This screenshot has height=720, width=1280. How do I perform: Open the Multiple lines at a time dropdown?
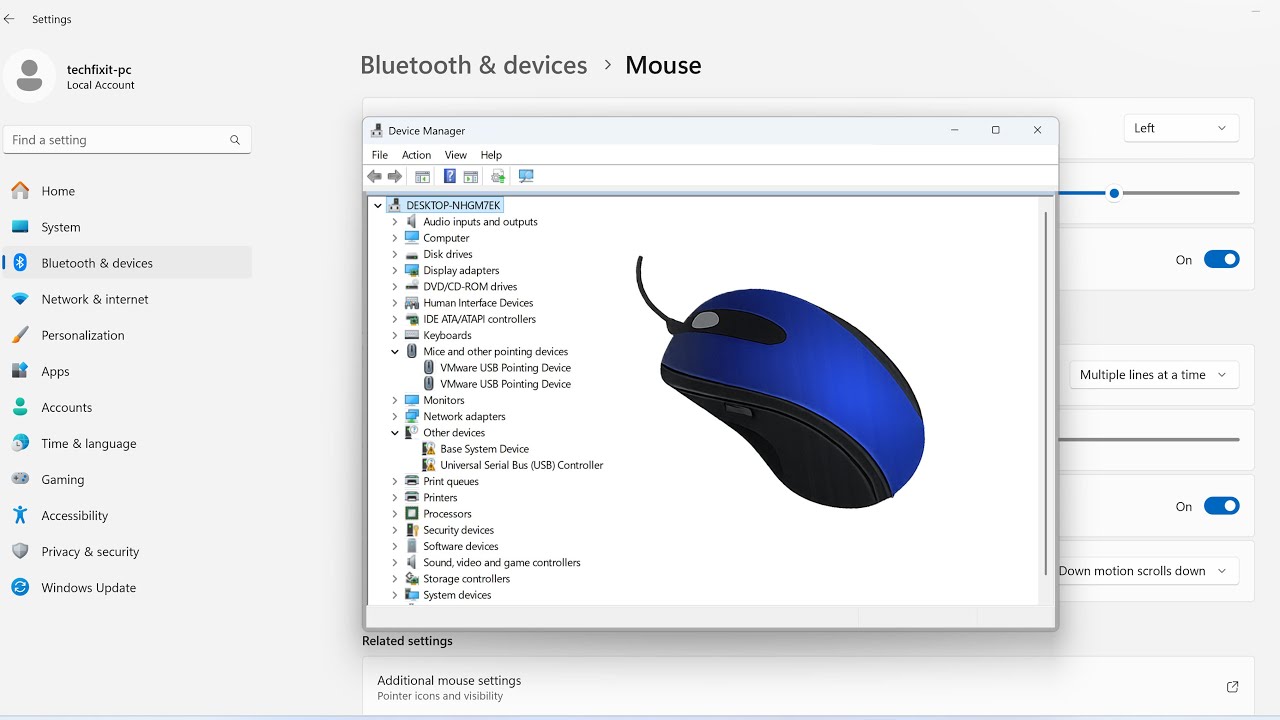tap(1154, 375)
